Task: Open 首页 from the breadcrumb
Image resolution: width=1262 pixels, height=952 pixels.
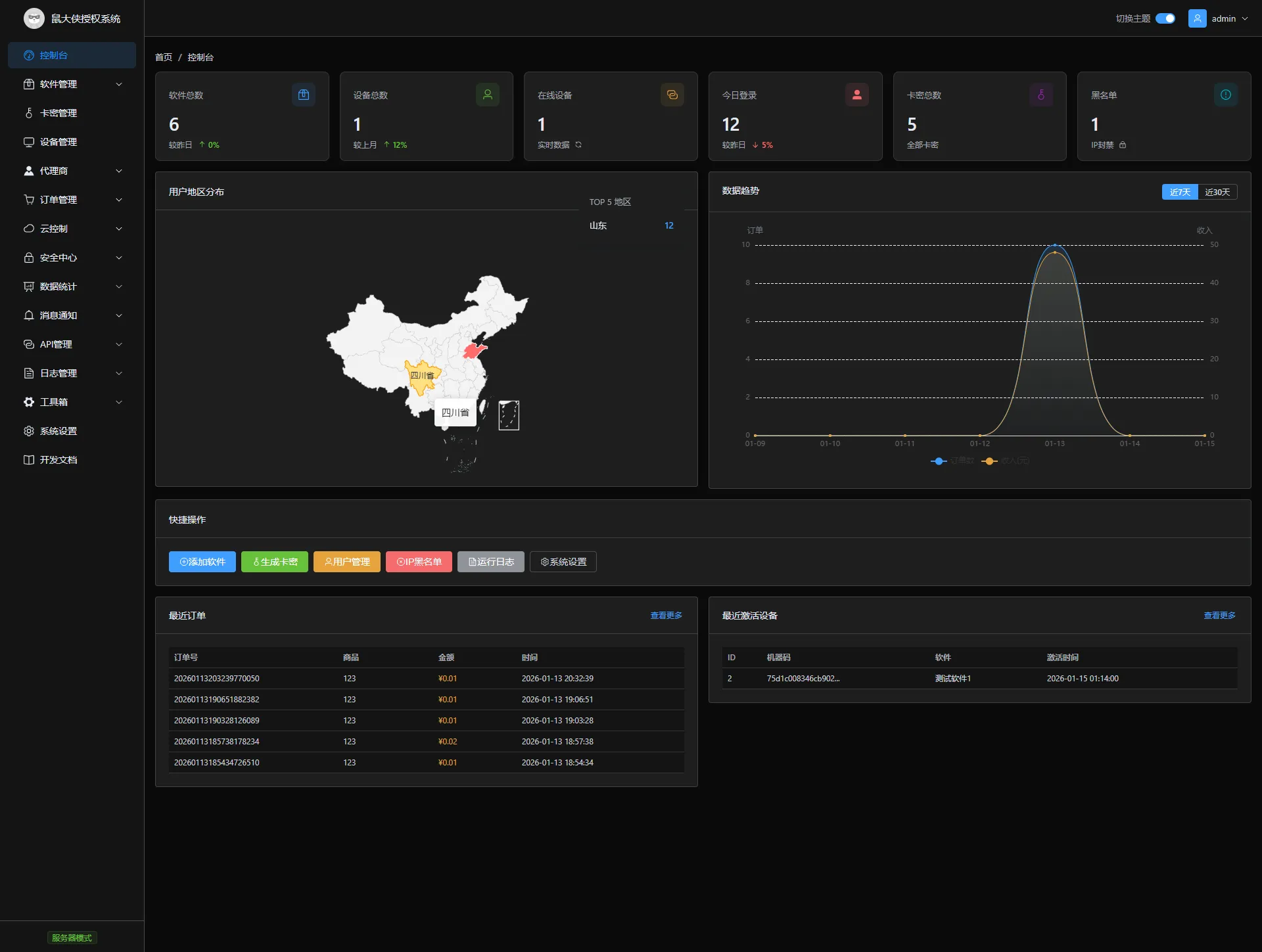Action: point(164,57)
